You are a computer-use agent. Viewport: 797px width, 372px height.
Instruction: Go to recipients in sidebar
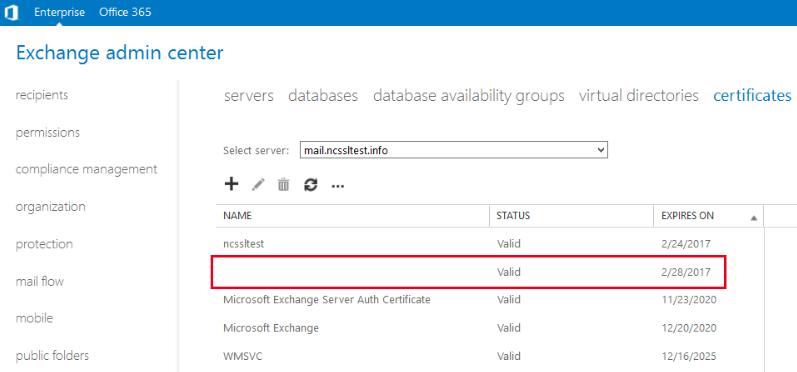(x=42, y=95)
